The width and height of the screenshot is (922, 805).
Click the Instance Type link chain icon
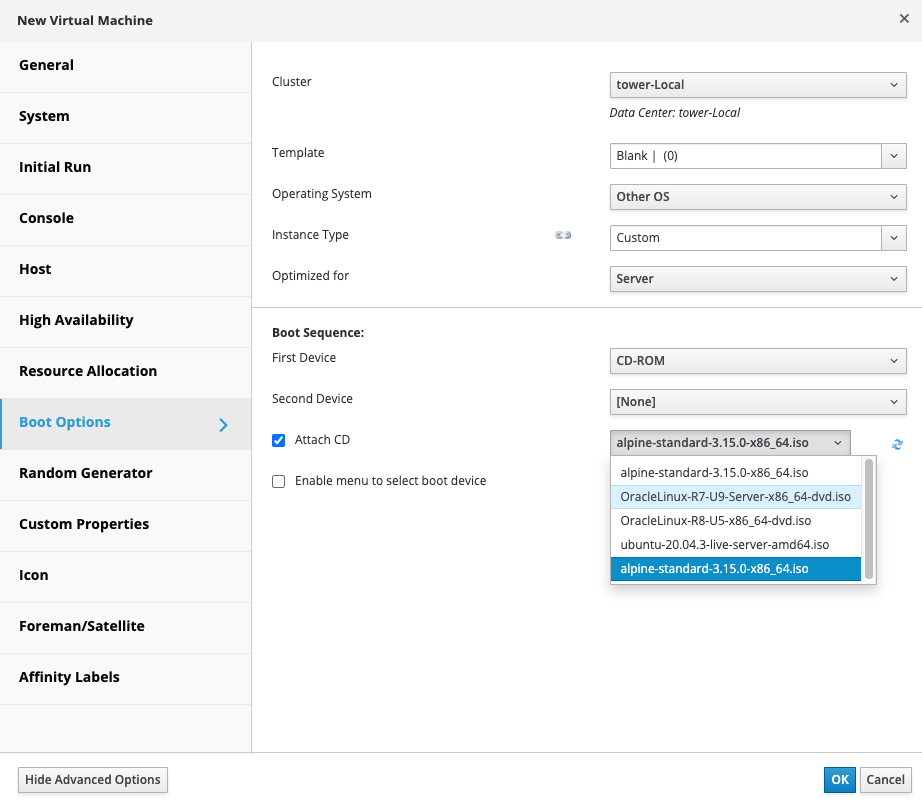563,236
